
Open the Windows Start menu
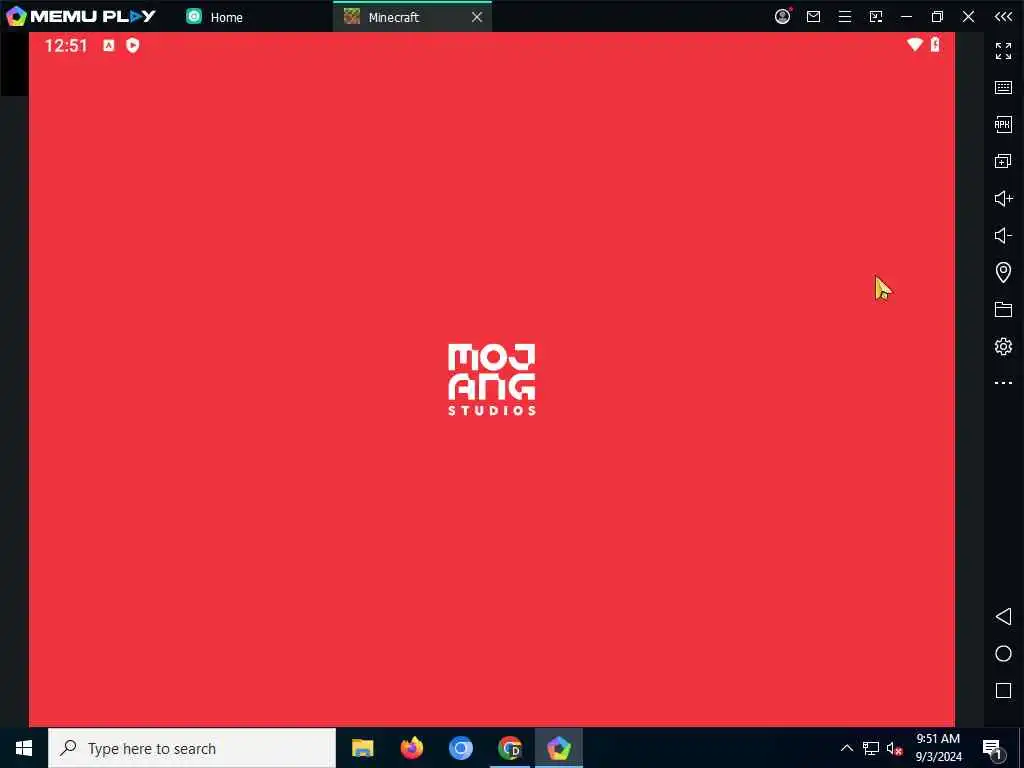[24, 748]
